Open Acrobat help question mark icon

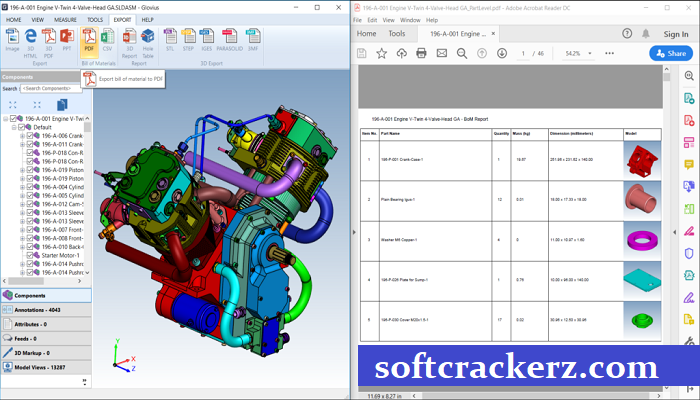[627, 33]
